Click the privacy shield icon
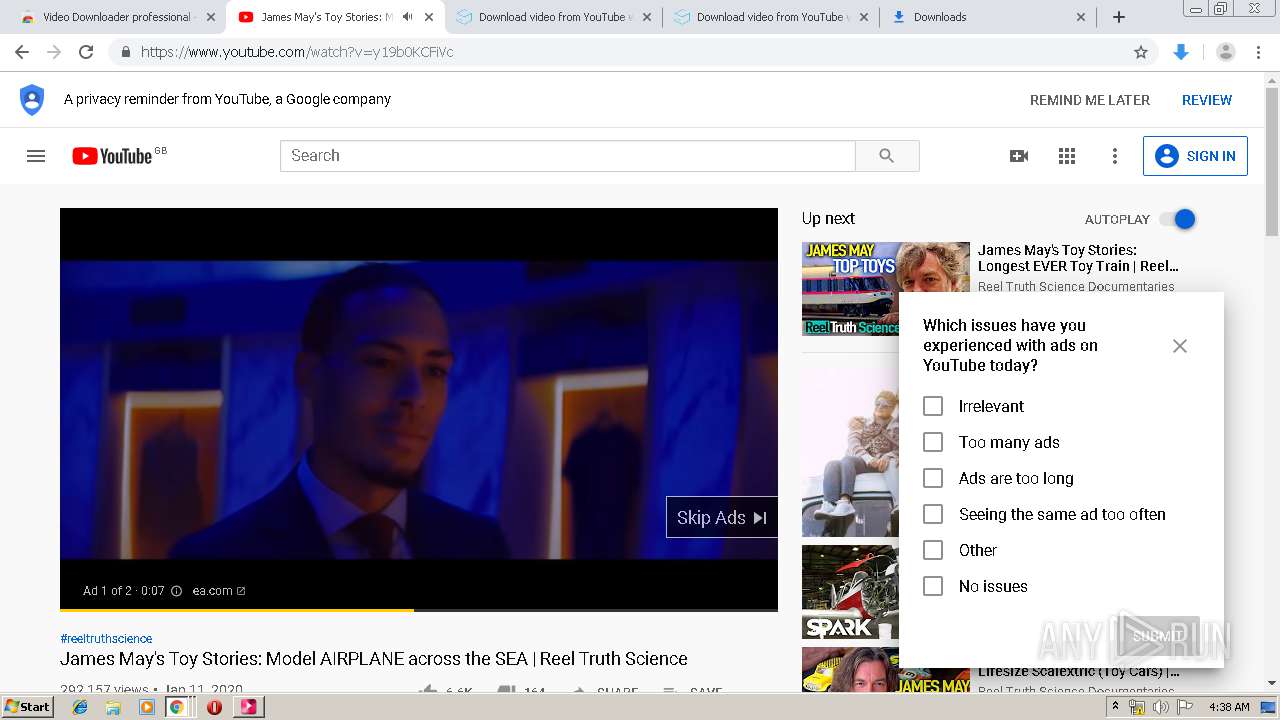 pos(32,100)
